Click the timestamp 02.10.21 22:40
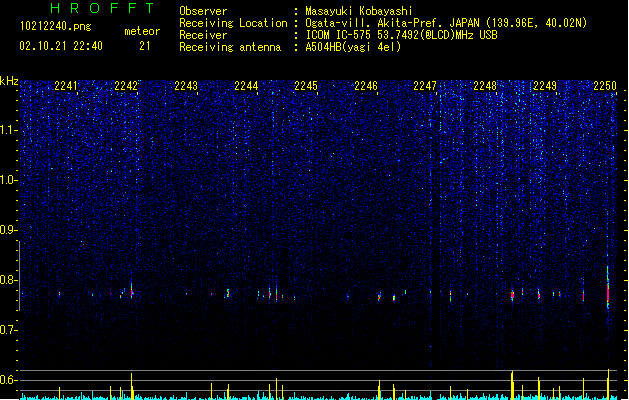The height and width of the screenshot is (400, 629). click(61, 46)
